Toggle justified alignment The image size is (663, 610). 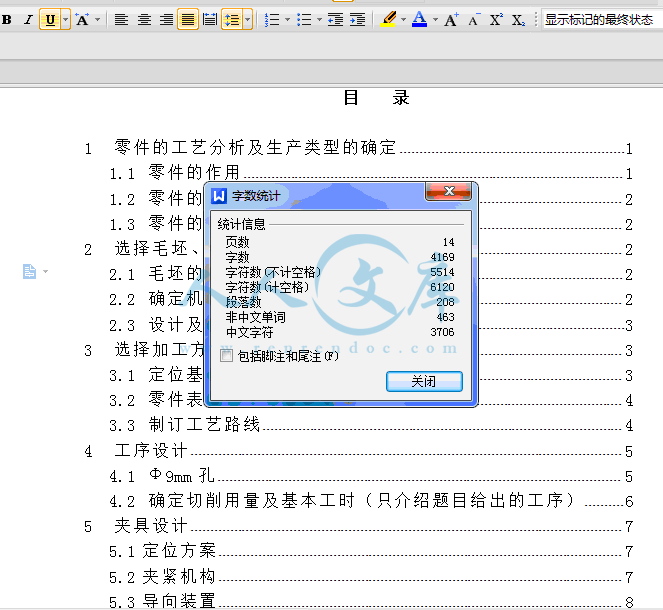pyautogui.click(x=188, y=19)
